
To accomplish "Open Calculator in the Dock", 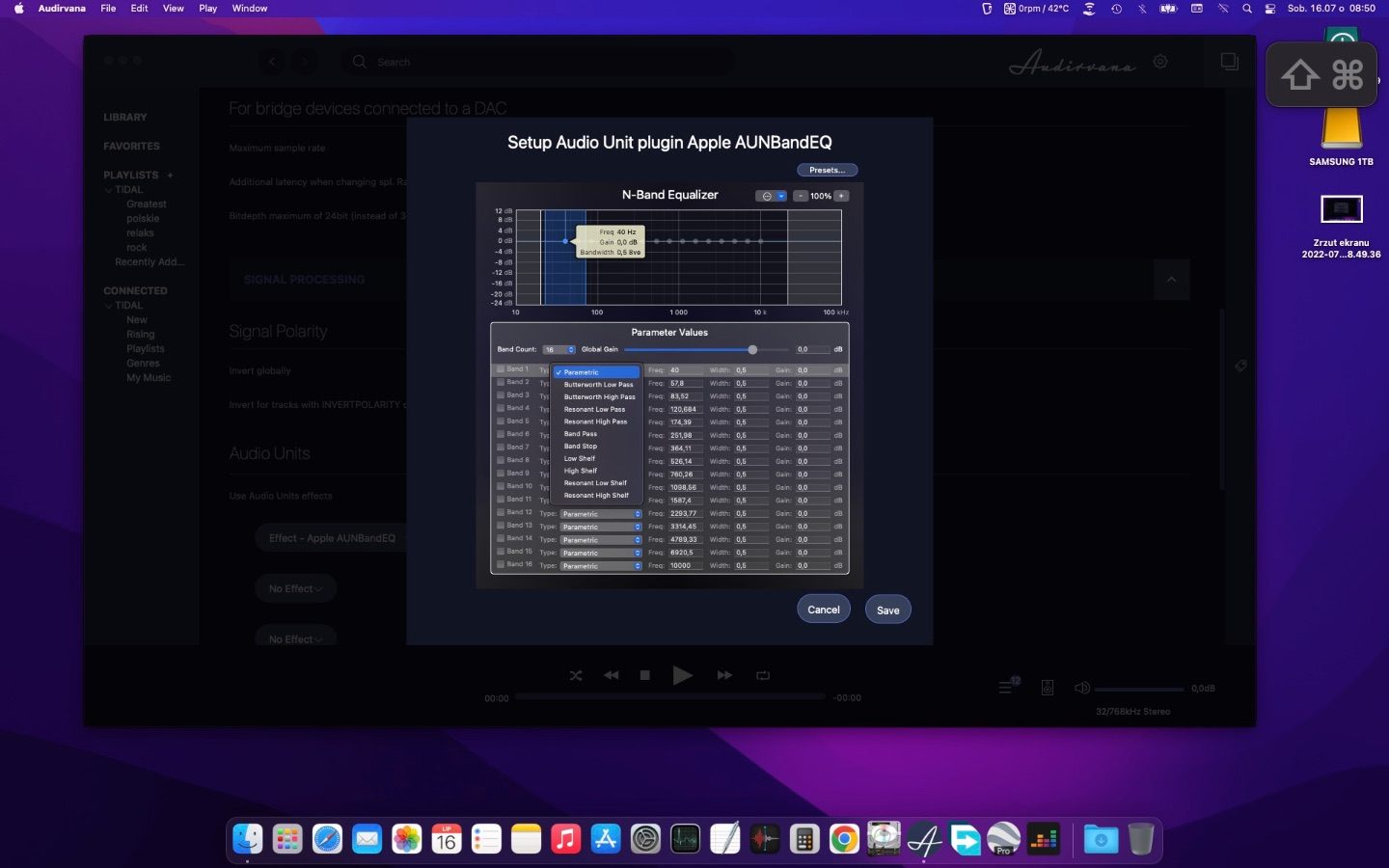I will (804, 839).
